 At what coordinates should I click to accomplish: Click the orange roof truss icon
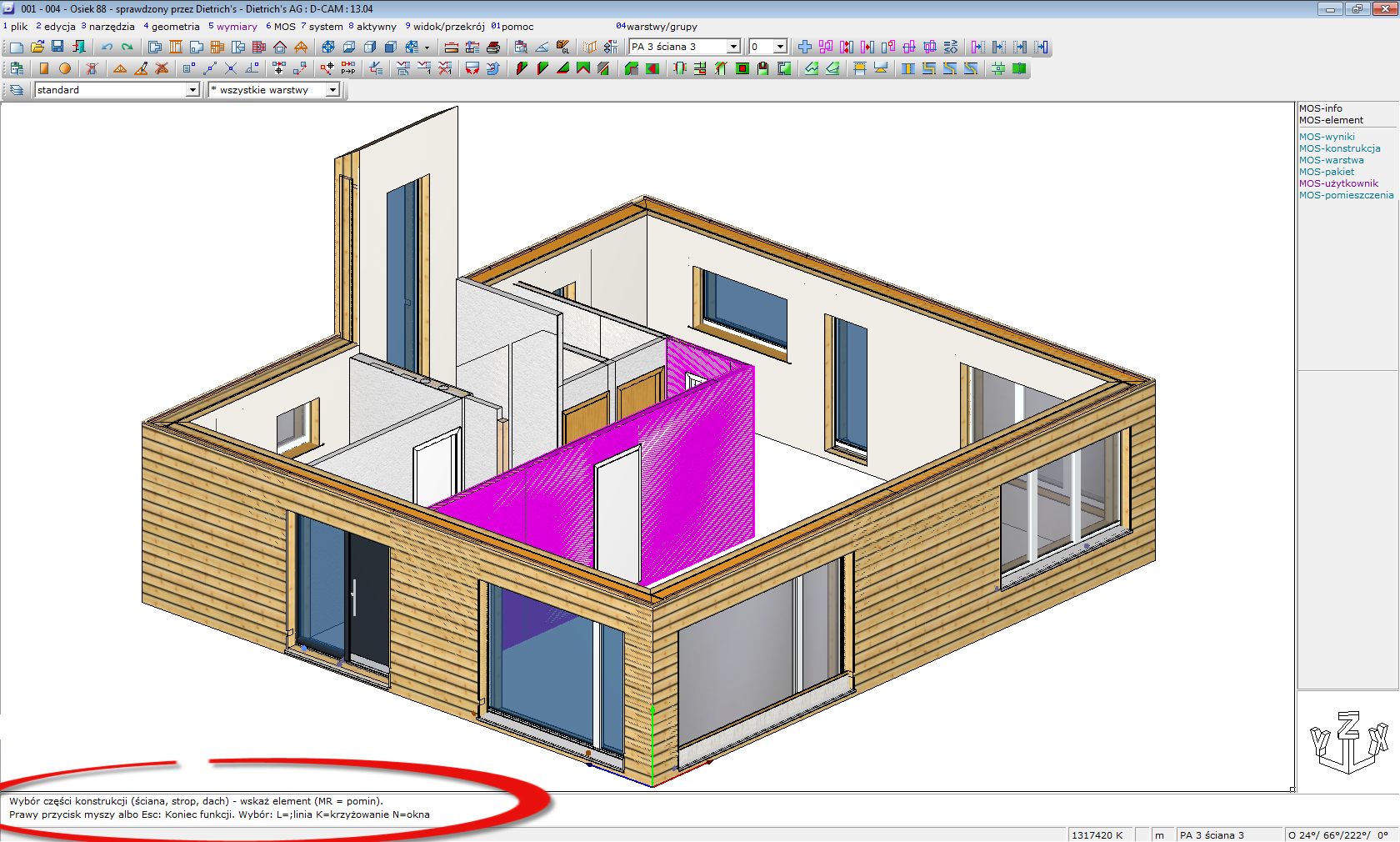301,48
